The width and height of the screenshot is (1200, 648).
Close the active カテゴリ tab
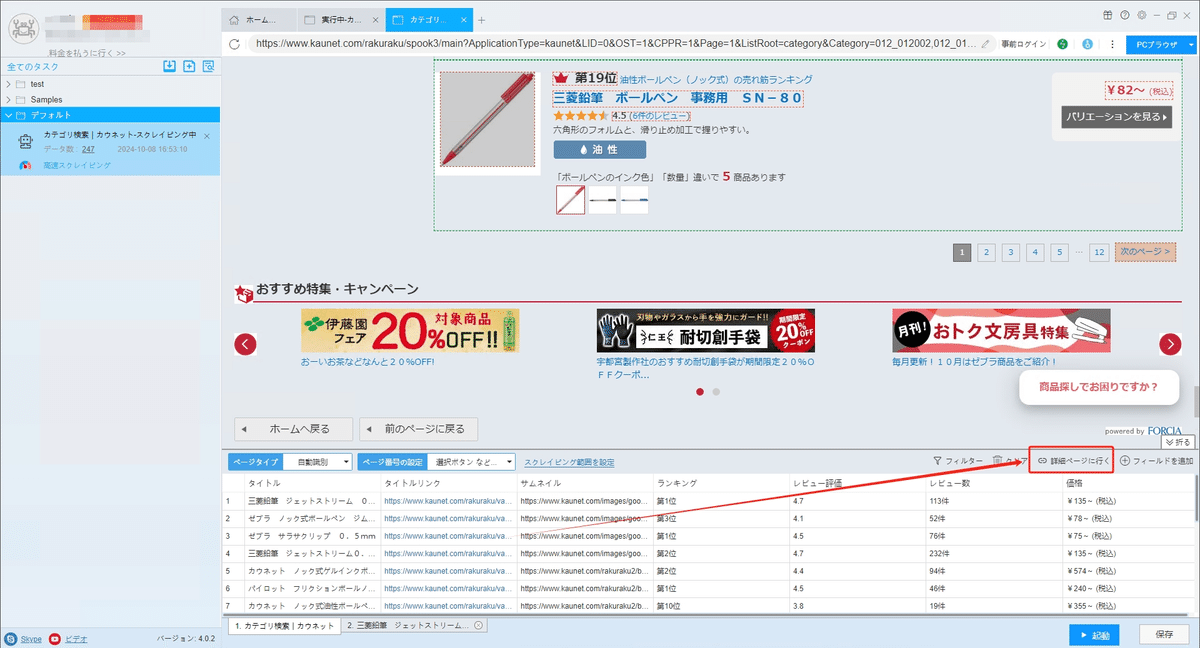(462, 20)
